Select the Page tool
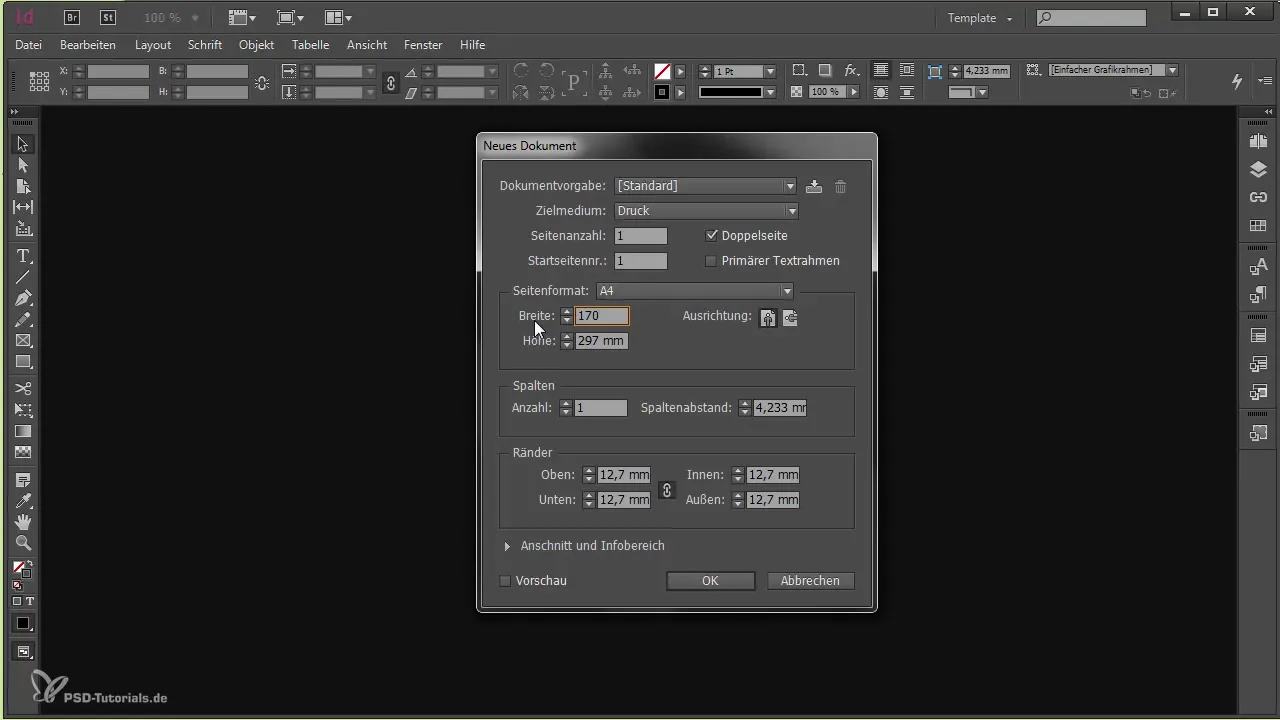 (23, 186)
